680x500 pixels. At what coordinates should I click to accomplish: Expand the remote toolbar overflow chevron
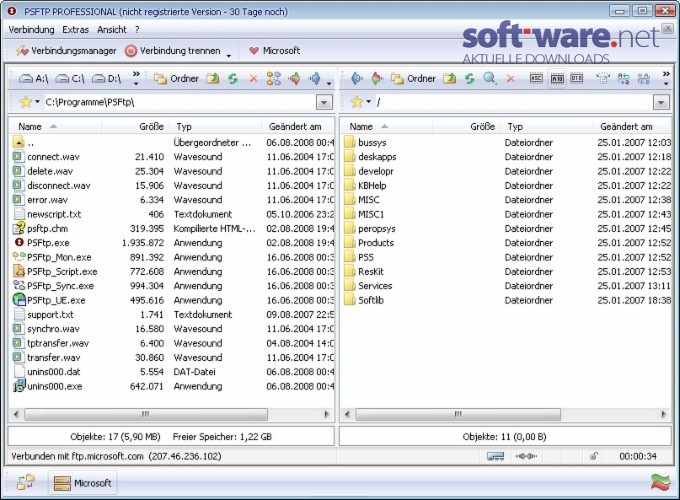click(x=666, y=78)
